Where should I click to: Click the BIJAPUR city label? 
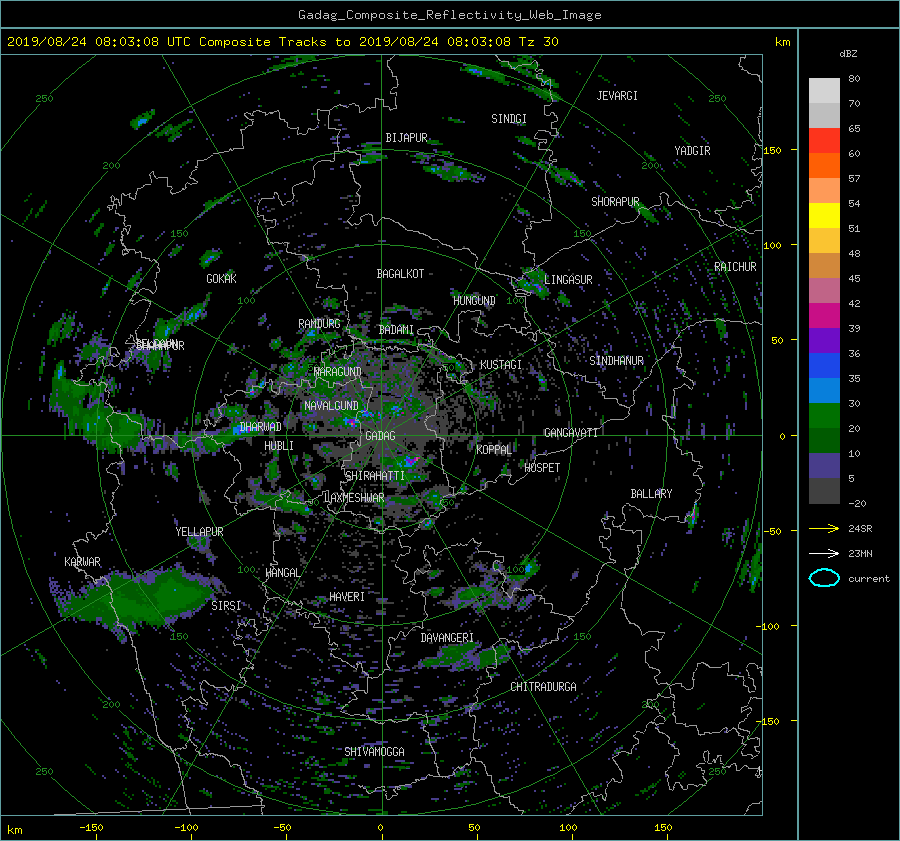click(x=406, y=138)
